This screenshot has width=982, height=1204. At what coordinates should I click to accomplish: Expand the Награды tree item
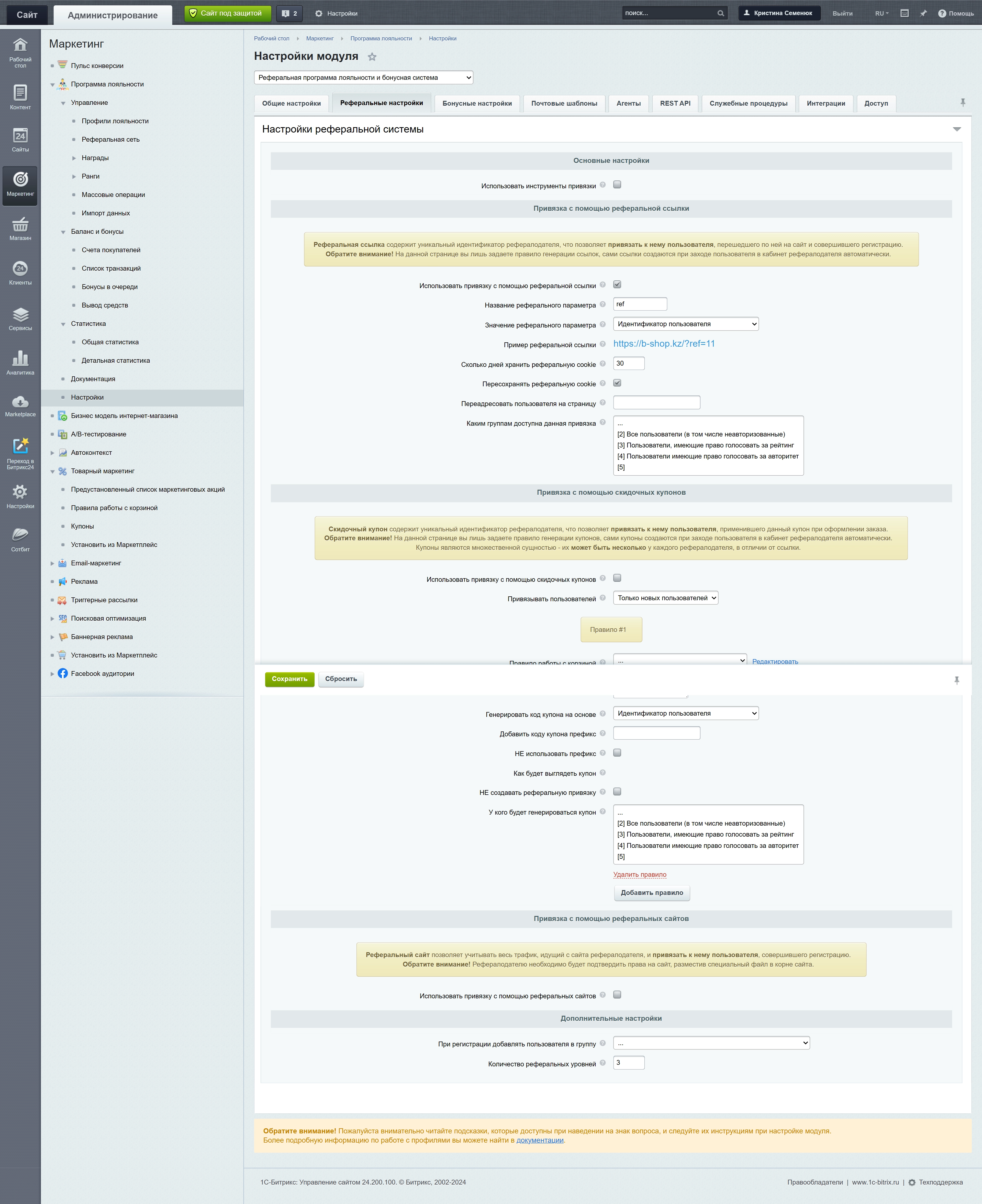[74, 158]
